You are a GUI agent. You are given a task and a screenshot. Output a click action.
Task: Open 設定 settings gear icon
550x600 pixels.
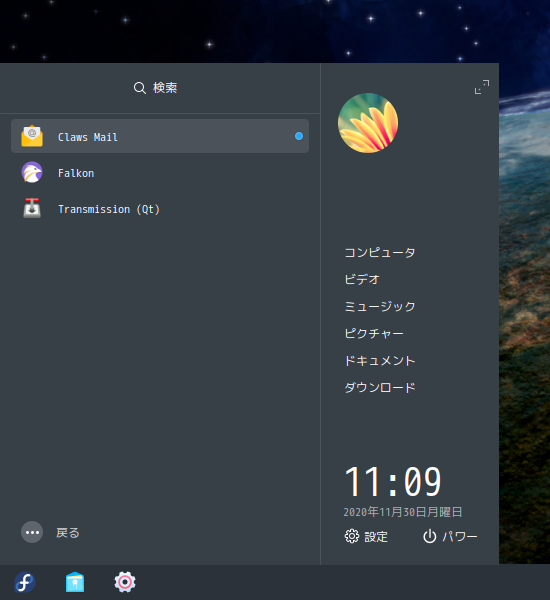click(x=352, y=536)
